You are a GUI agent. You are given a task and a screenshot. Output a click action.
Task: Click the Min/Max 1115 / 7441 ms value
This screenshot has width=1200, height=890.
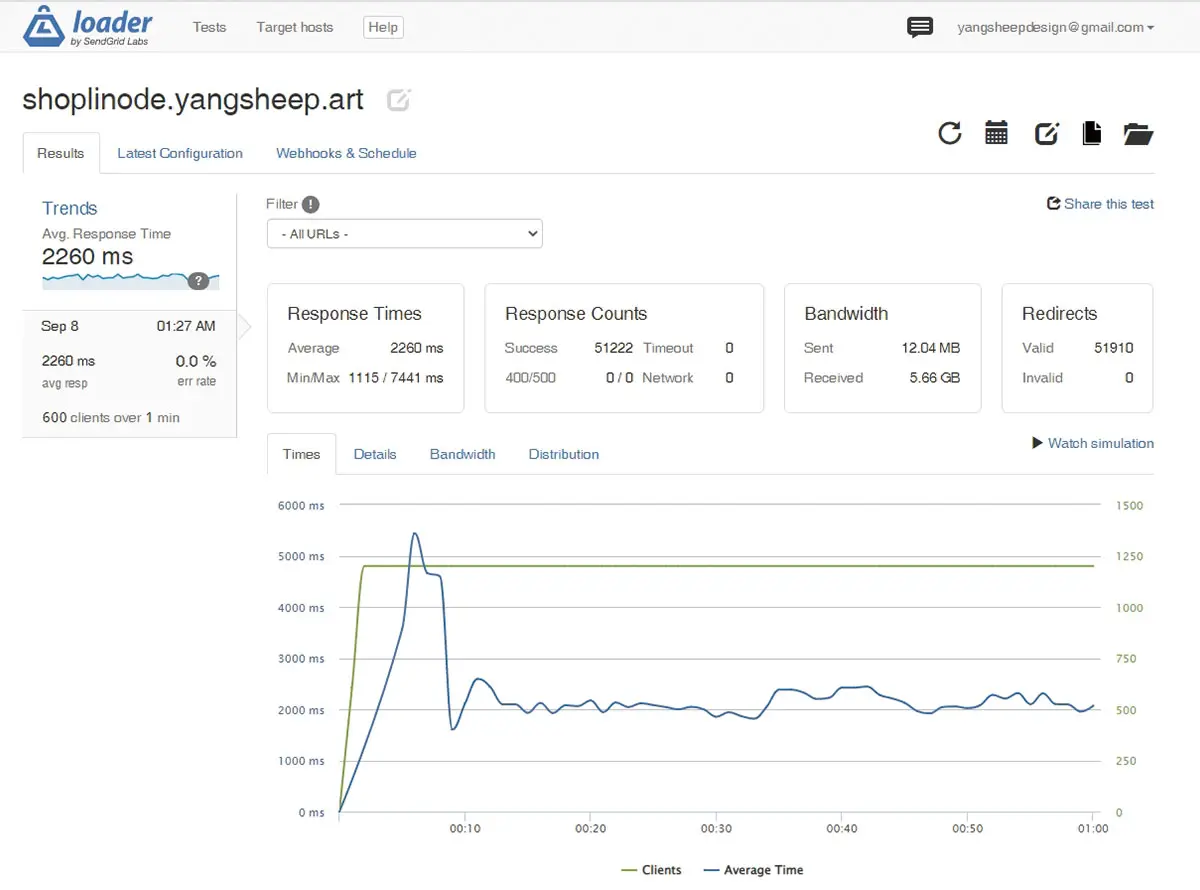click(x=396, y=378)
